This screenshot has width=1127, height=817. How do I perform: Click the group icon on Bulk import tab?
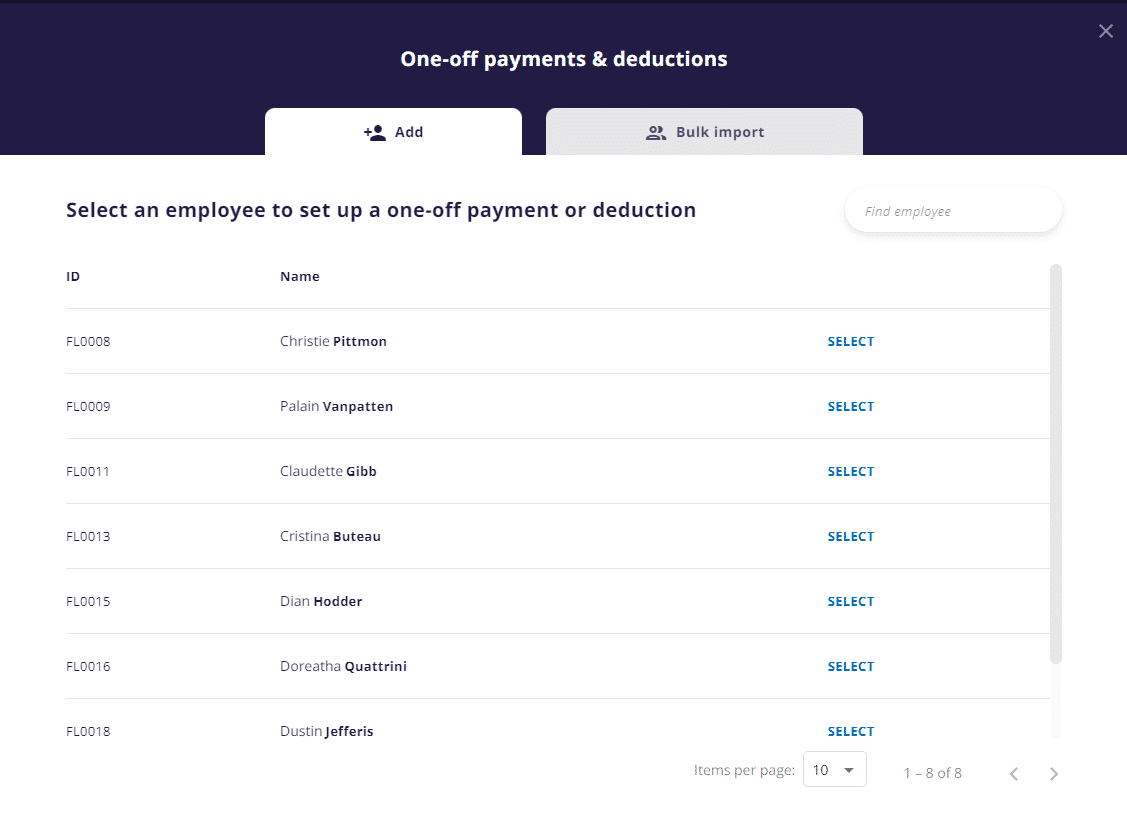tap(657, 131)
